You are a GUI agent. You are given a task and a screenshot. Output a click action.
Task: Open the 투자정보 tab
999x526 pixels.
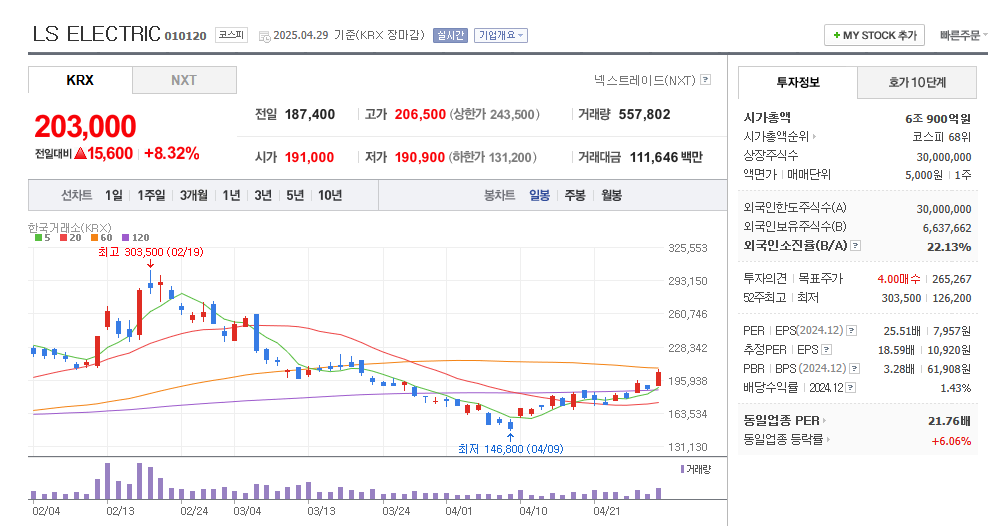798,82
